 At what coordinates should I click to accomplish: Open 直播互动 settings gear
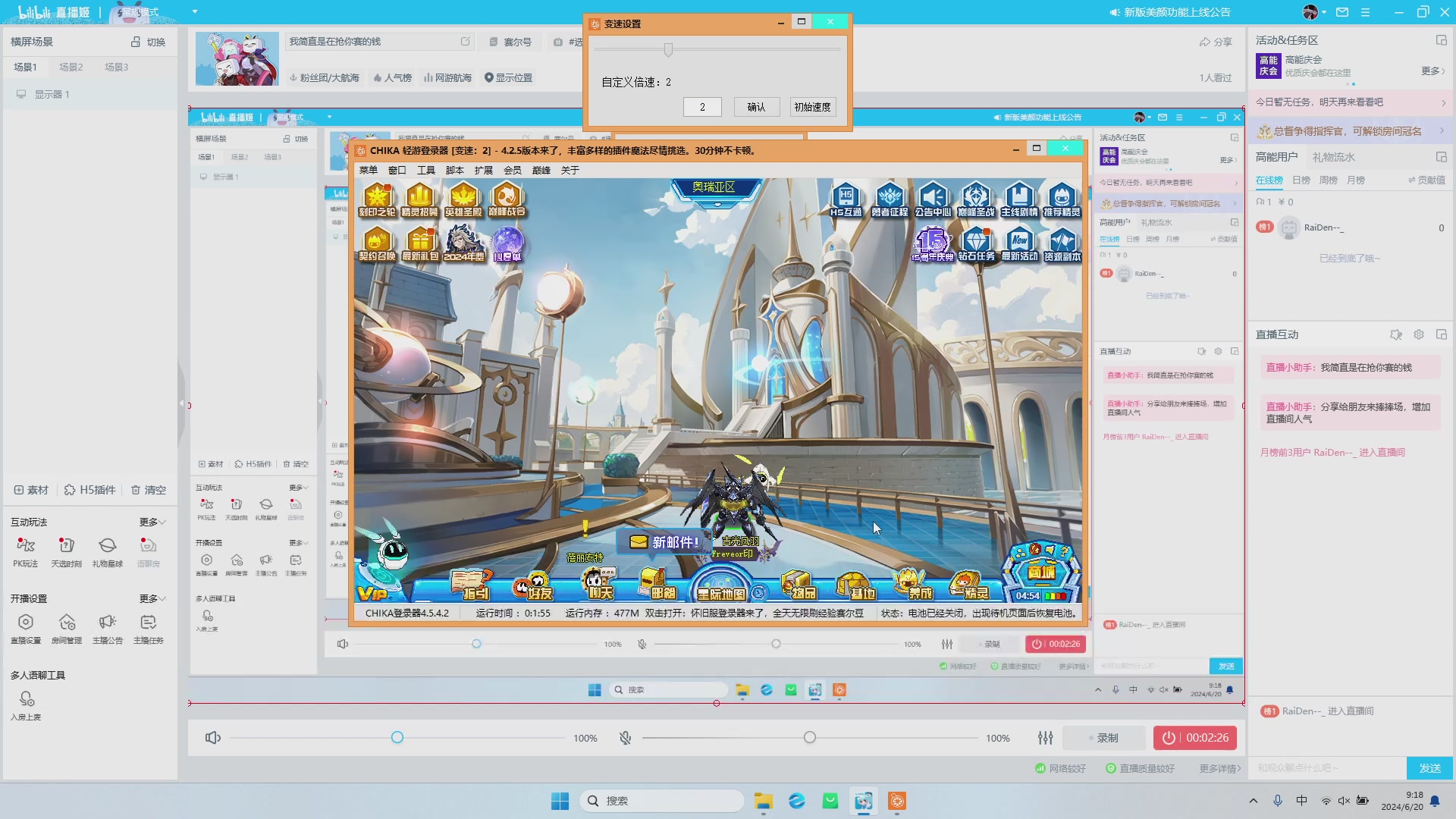click(1419, 334)
